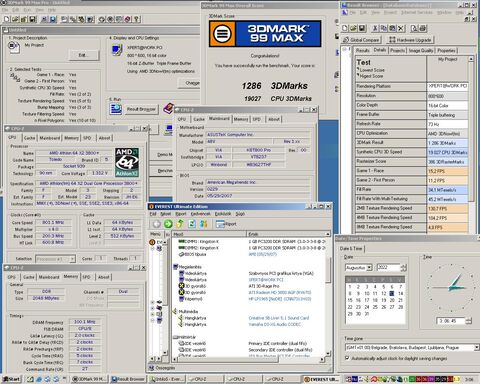The width and height of the screenshot is (480, 384).
Task: Click the refresh icon in EVEREST toolbar
Action: pos(192,224)
